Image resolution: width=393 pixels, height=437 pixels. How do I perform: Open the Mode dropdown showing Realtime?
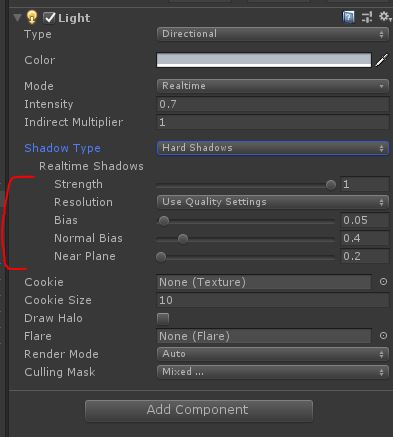pyautogui.click(x=273, y=86)
